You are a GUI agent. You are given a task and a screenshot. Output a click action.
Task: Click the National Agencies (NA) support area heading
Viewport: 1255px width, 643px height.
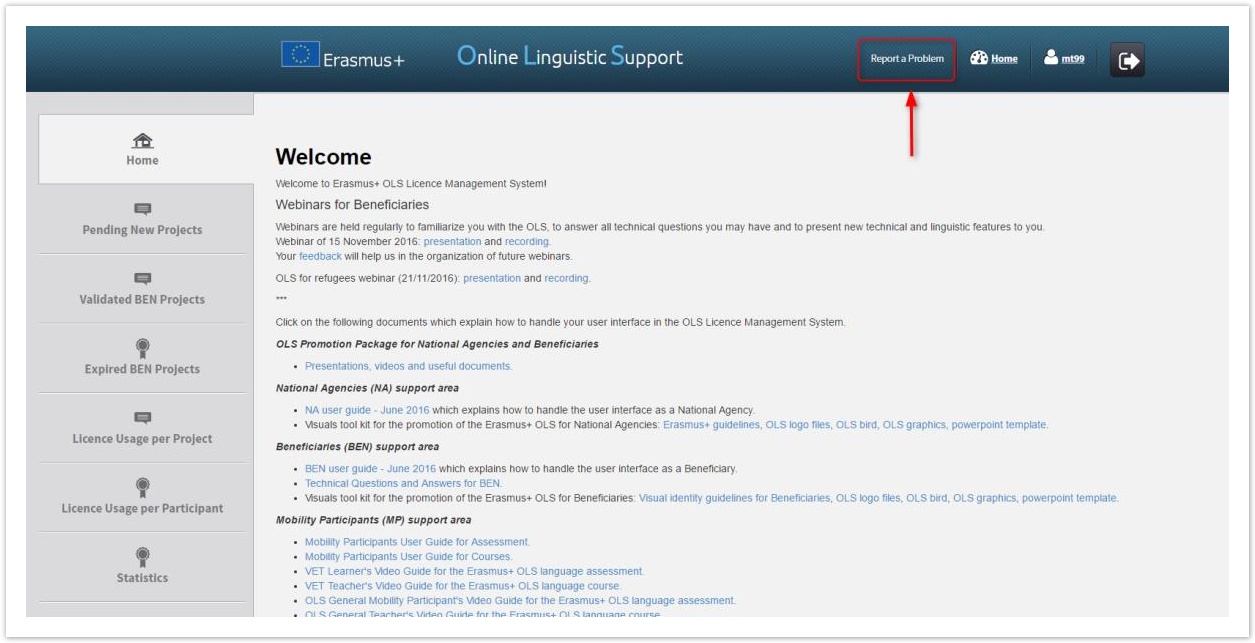pyautogui.click(x=367, y=388)
